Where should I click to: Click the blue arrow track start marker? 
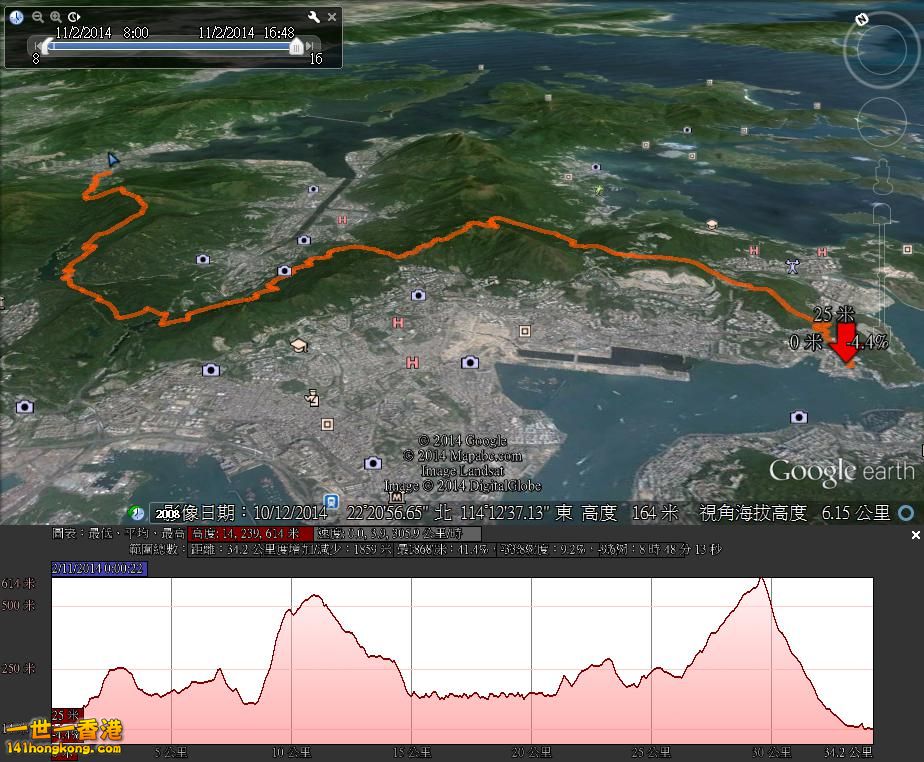113,160
